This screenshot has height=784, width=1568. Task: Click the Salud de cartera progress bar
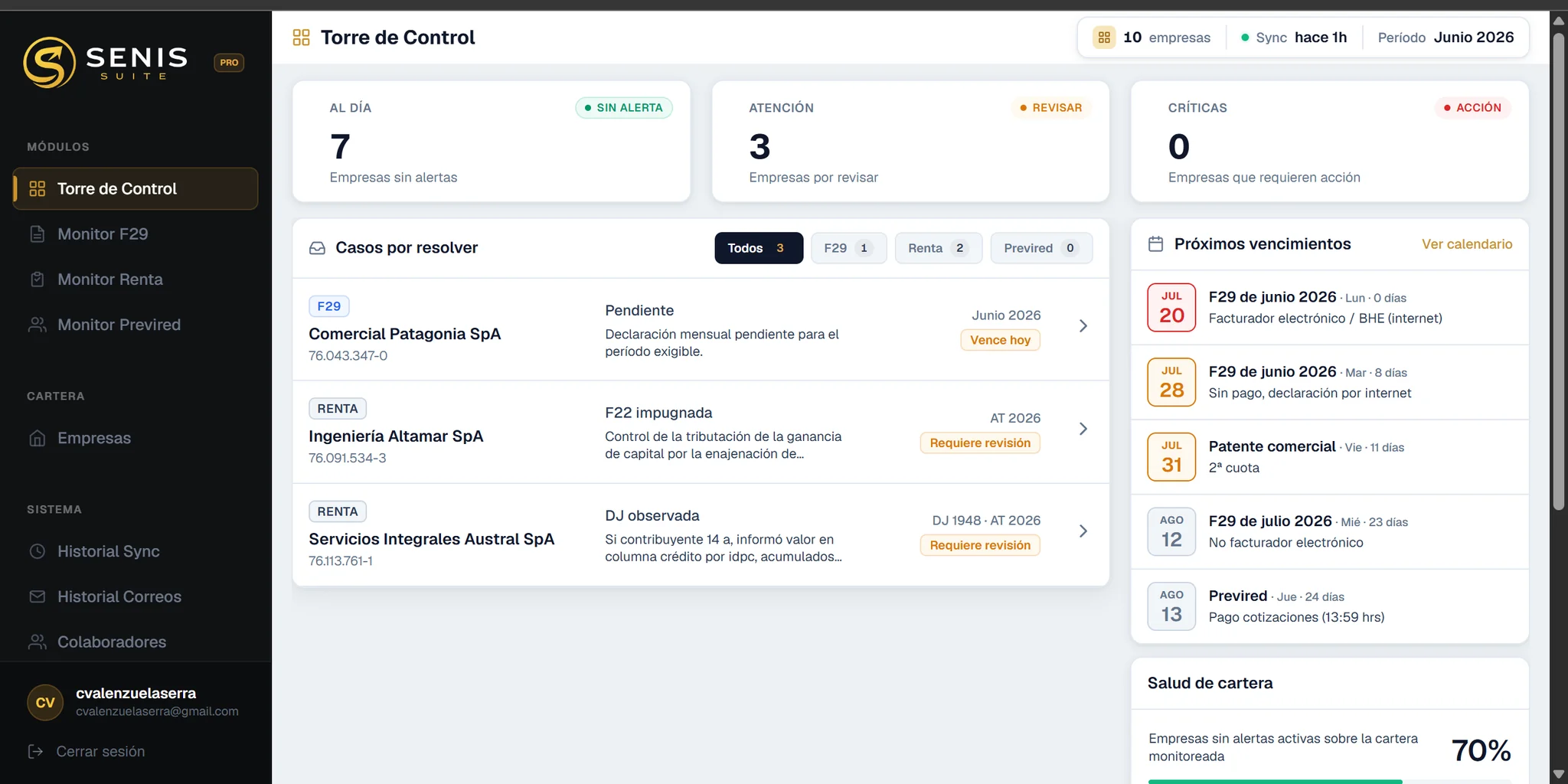pyautogui.click(x=1330, y=781)
